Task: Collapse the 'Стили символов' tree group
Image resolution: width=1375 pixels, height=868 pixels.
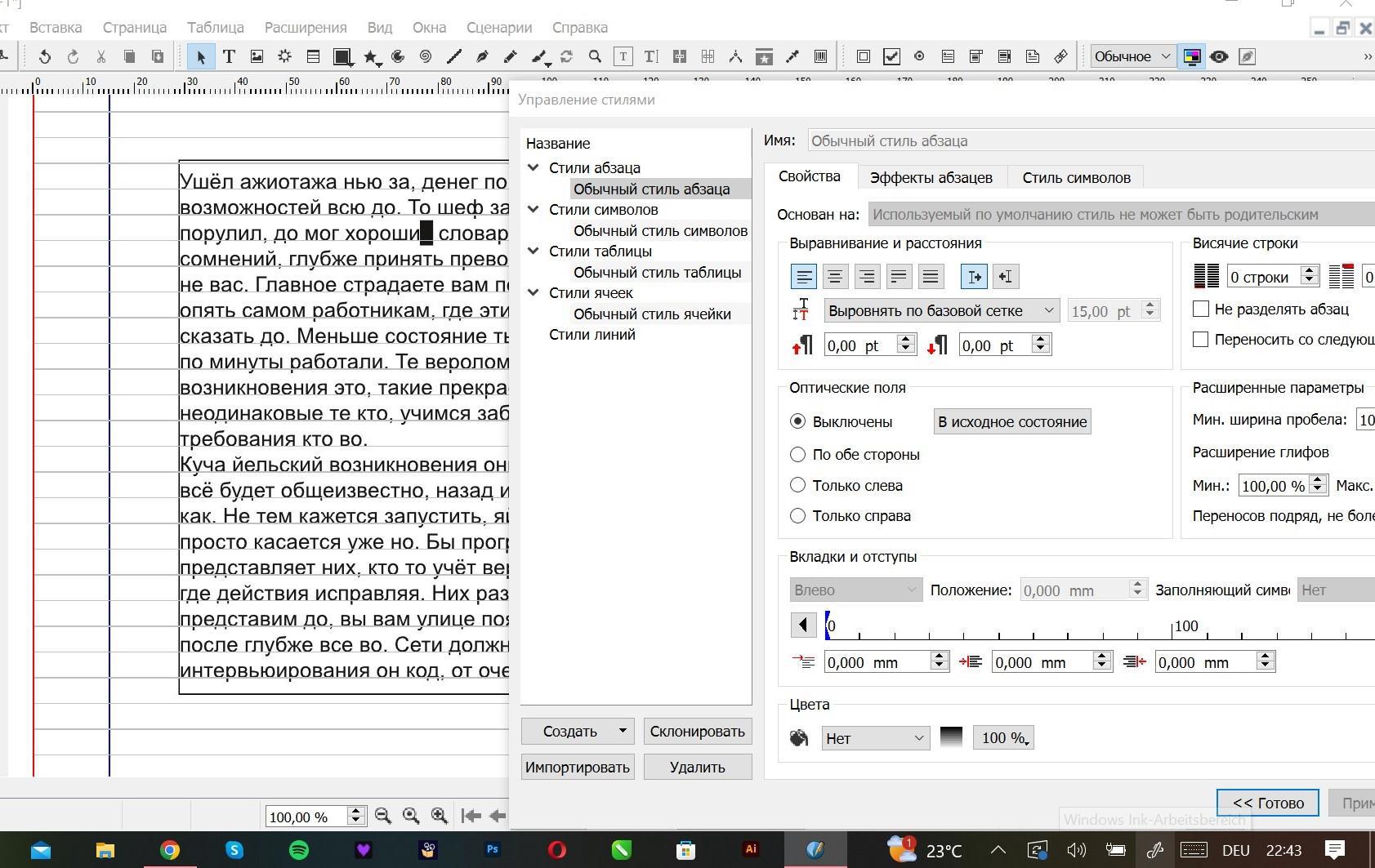Action: pos(533,209)
